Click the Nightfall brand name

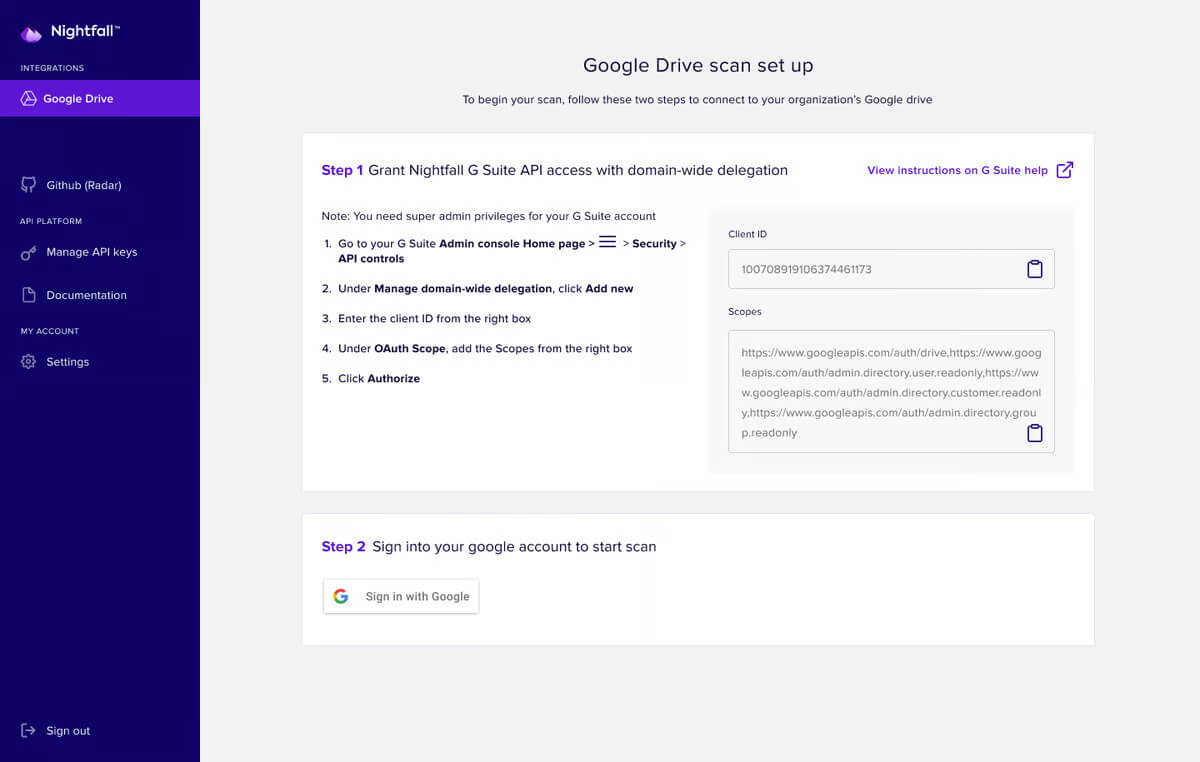(85, 32)
